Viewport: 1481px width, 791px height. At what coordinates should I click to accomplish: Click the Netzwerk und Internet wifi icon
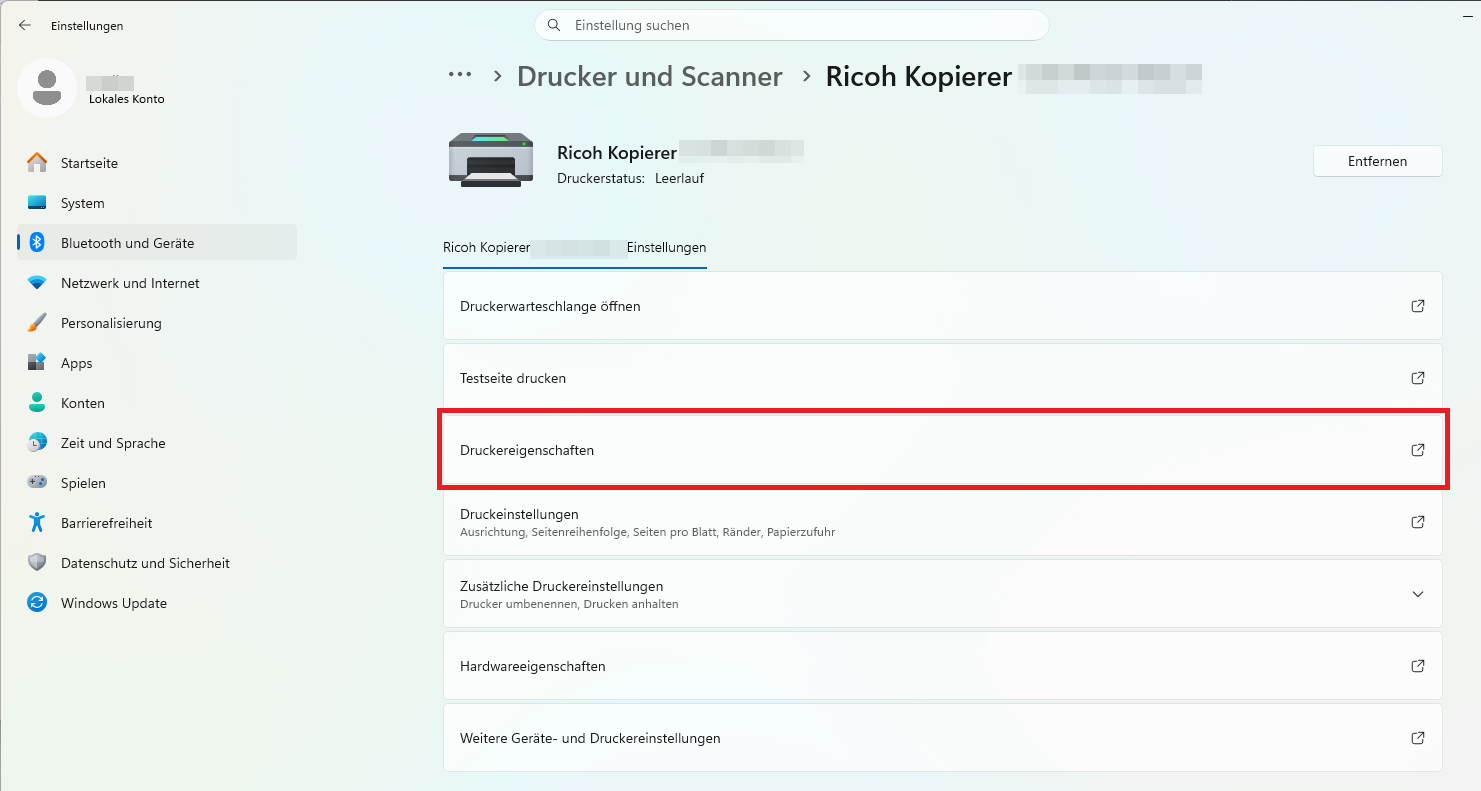pyautogui.click(x=37, y=283)
